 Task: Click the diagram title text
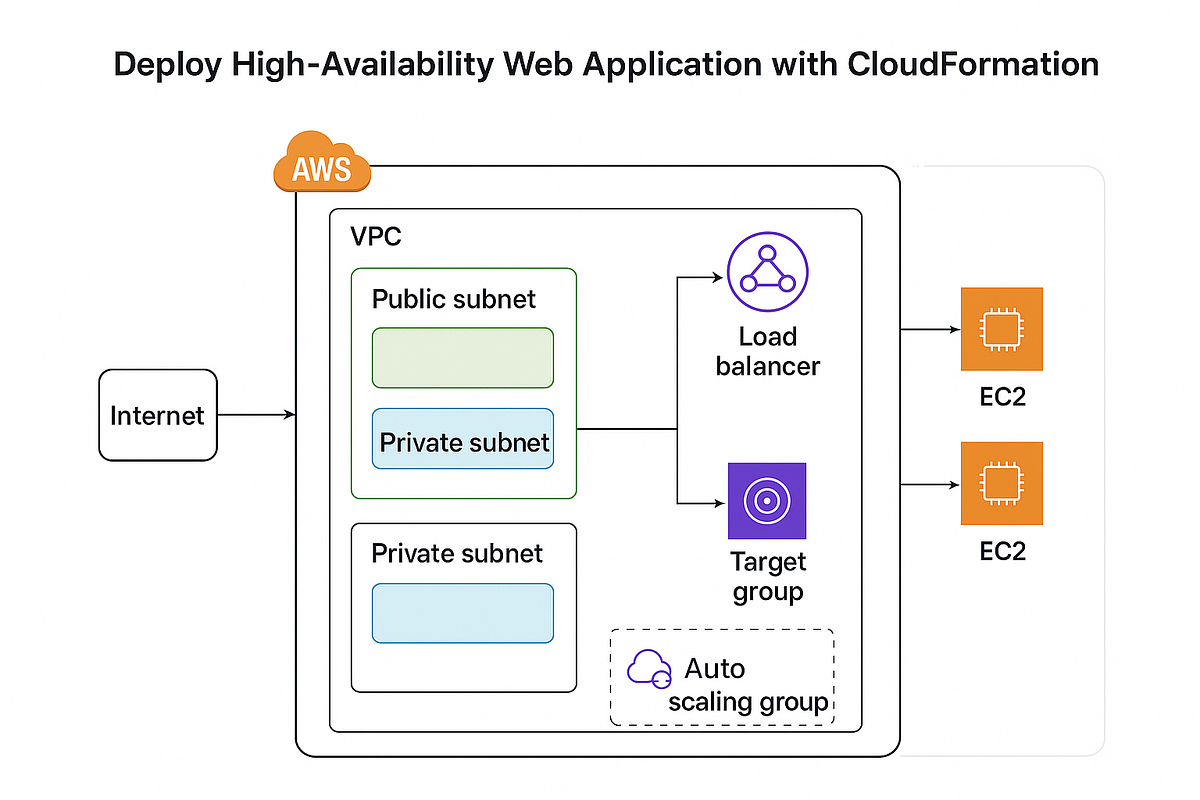click(x=607, y=64)
